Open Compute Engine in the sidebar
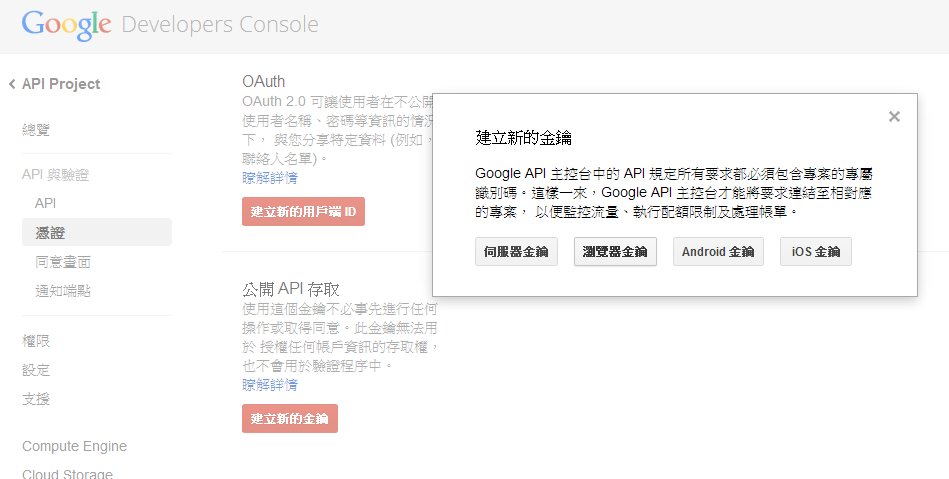Screen dimensions: 949x479 click(x=74, y=446)
